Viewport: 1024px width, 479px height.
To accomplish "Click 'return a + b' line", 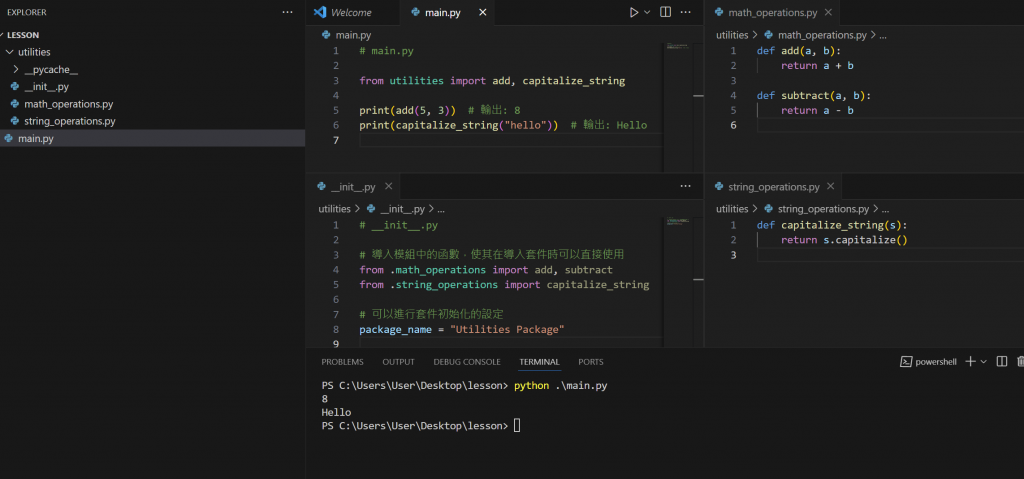I will click(x=817, y=65).
